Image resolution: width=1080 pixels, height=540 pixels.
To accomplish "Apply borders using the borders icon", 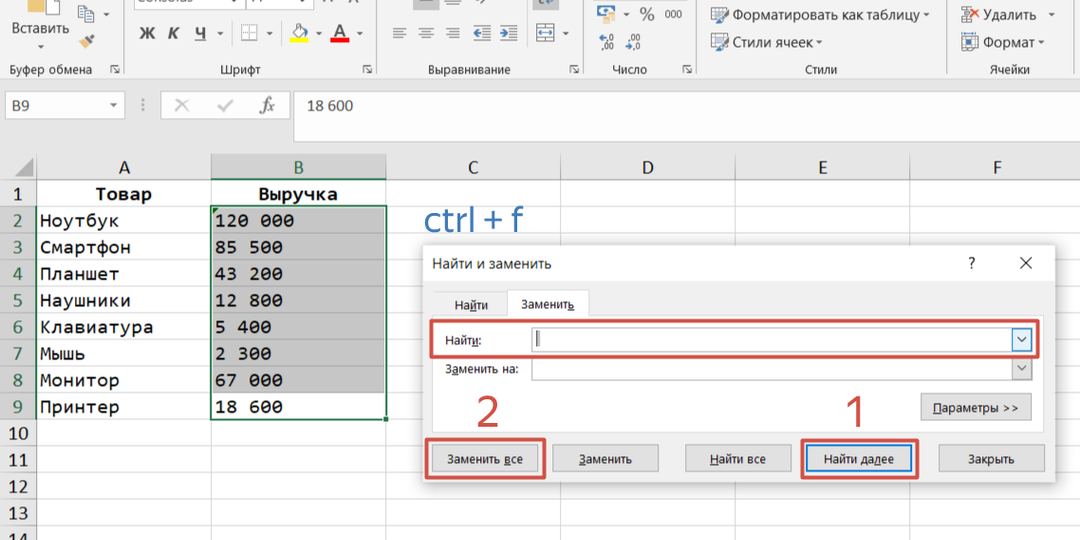I will (x=249, y=33).
